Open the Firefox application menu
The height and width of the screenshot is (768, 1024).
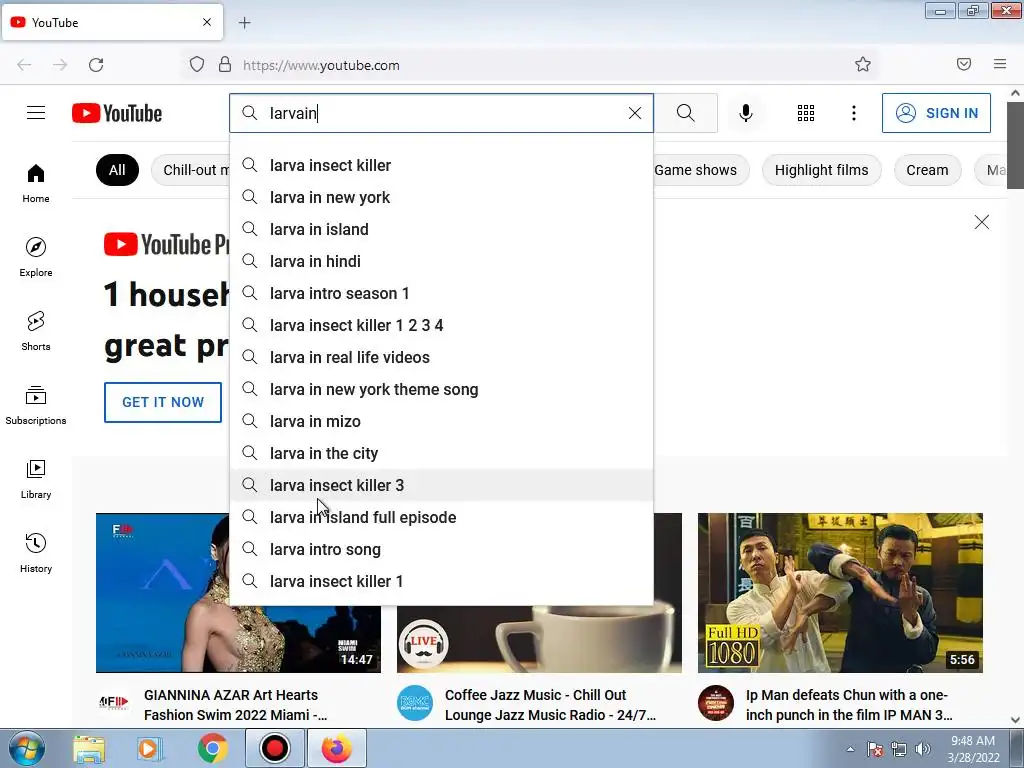1000,64
